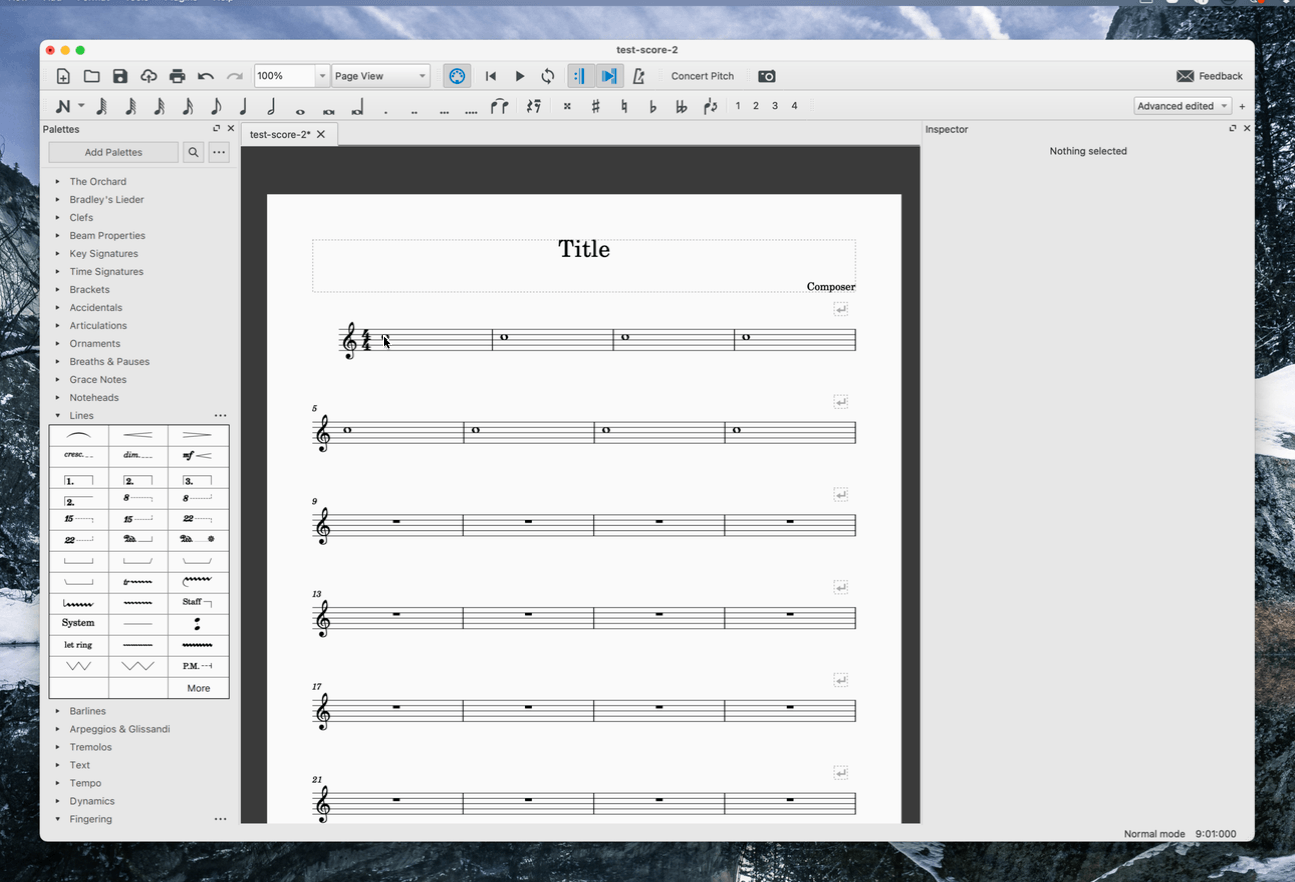Select the Title text in the score
The width and height of the screenshot is (1295, 882).
point(584,249)
